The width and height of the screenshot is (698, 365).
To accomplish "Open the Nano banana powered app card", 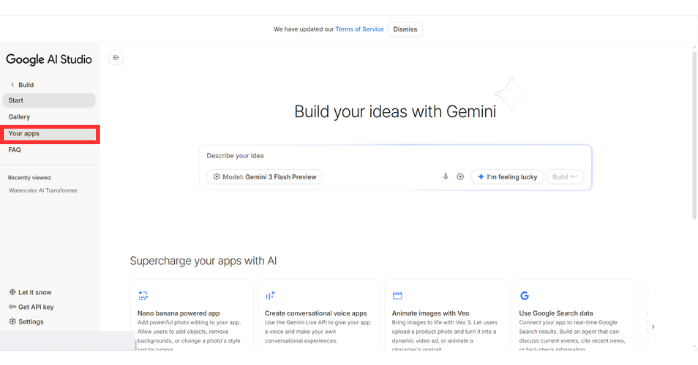I will tap(191, 315).
